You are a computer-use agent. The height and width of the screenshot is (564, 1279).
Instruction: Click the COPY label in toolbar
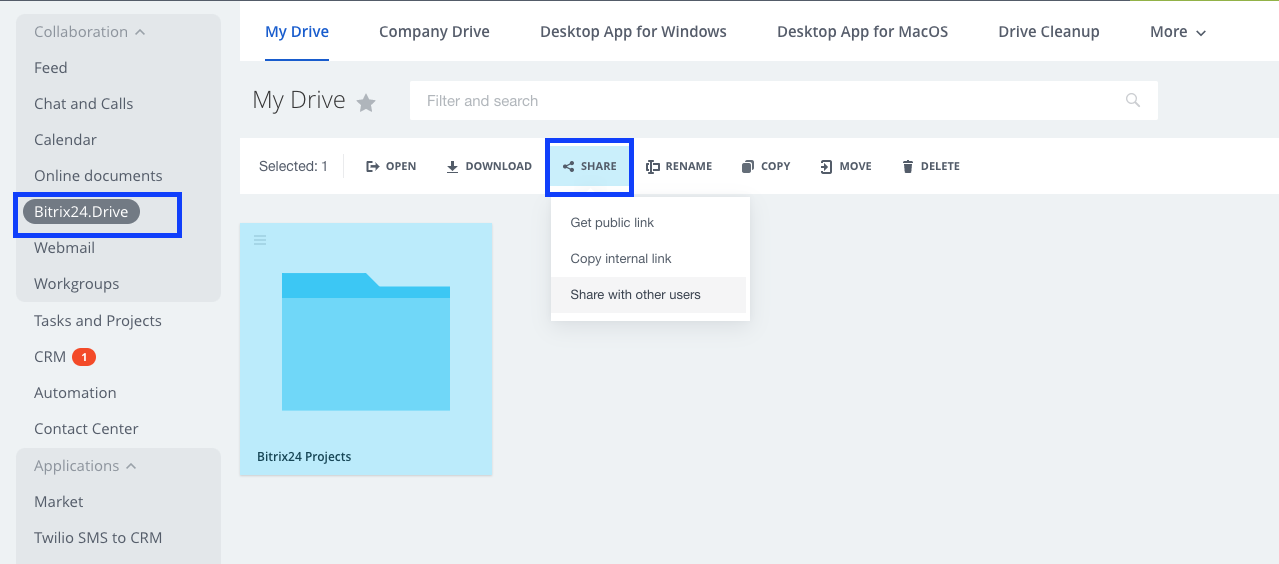tap(776, 167)
